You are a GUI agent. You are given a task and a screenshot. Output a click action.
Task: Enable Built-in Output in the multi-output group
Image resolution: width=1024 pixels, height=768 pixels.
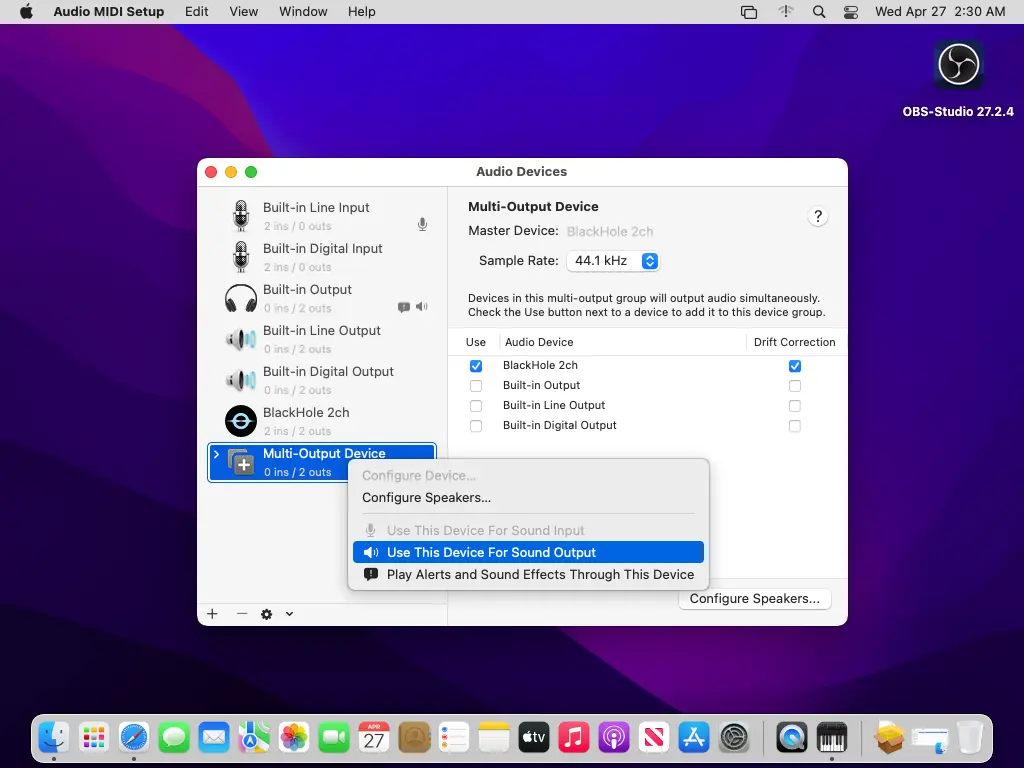point(475,385)
